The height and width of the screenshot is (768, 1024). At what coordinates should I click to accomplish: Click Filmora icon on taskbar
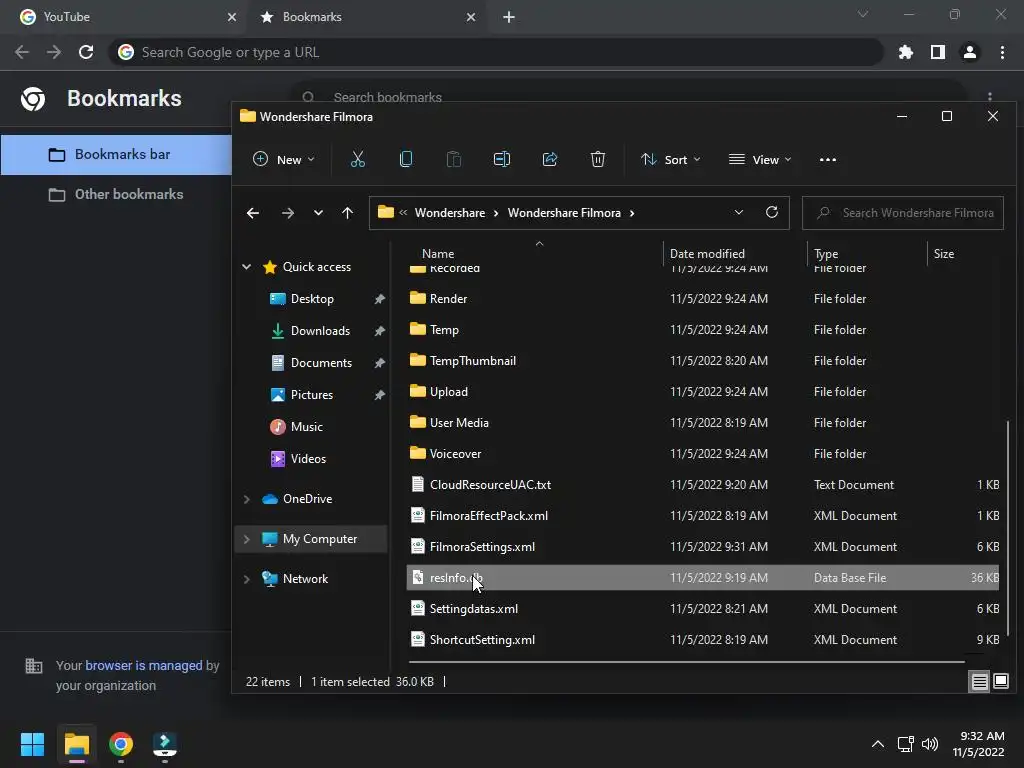[x=165, y=744]
